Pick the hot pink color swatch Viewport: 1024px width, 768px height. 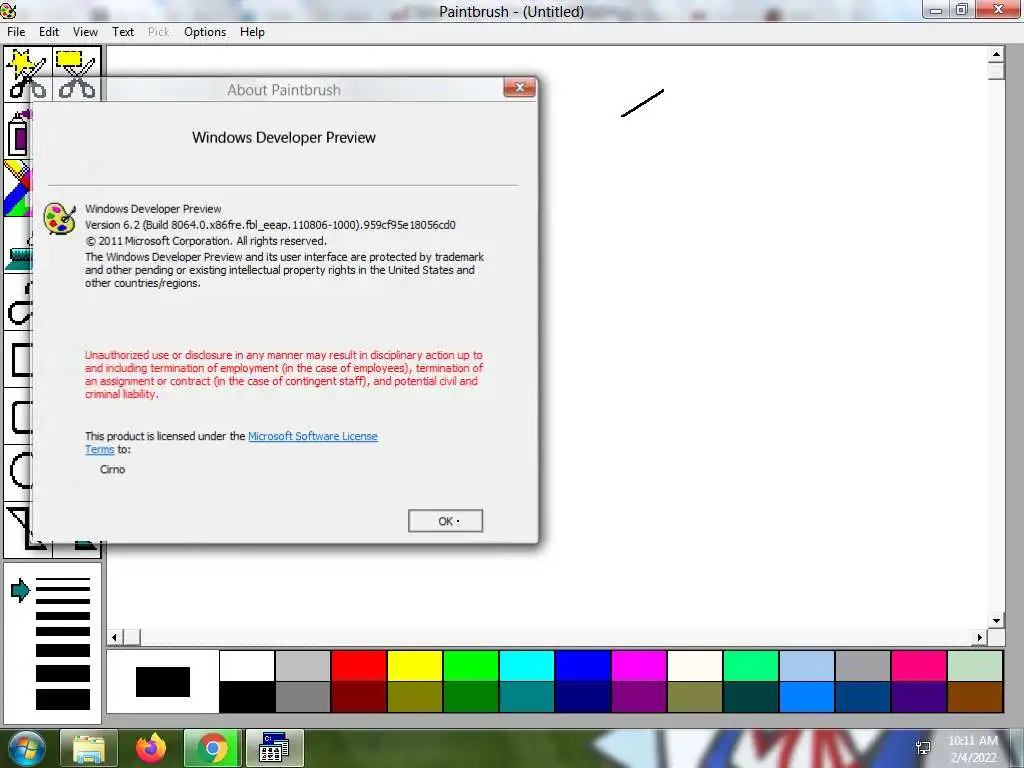(919, 665)
